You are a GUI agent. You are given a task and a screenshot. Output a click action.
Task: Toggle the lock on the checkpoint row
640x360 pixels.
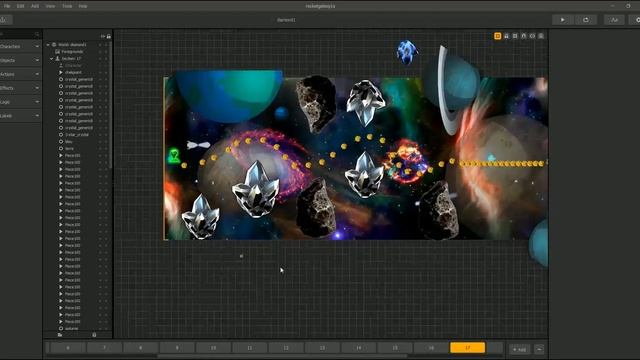(107, 72)
